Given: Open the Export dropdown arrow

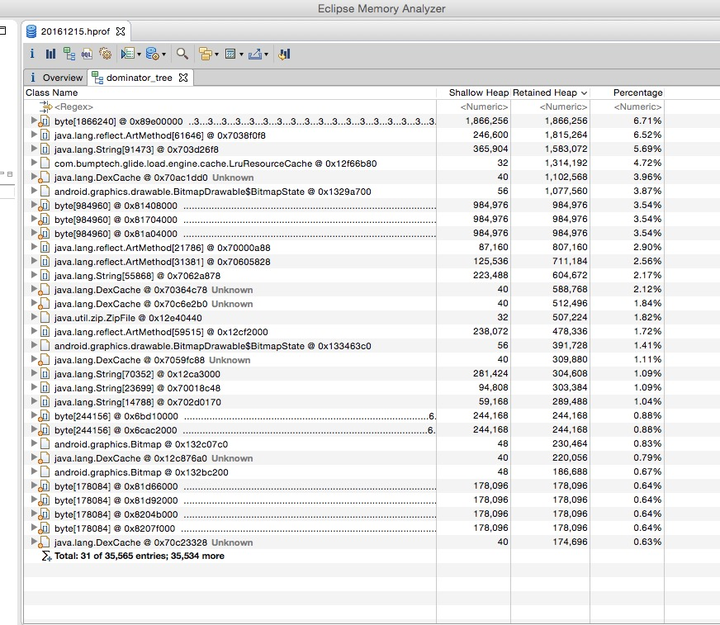Looking at the screenshot, I should [x=266, y=54].
